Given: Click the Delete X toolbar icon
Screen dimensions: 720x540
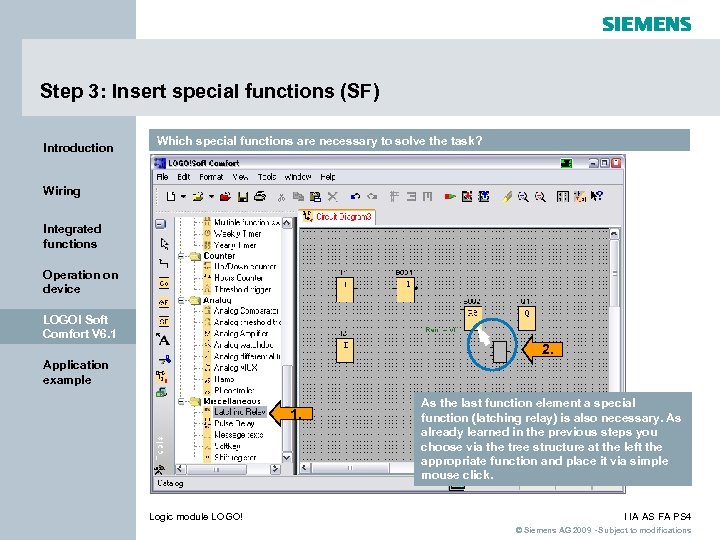Looking at the screenshot, I should (333, 197).
